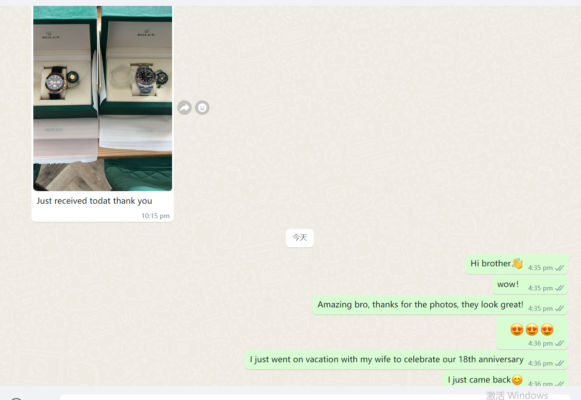Screen dimensions: 581x400
Task: Click the read ticks on the wow! message
Action: point(560,288)
